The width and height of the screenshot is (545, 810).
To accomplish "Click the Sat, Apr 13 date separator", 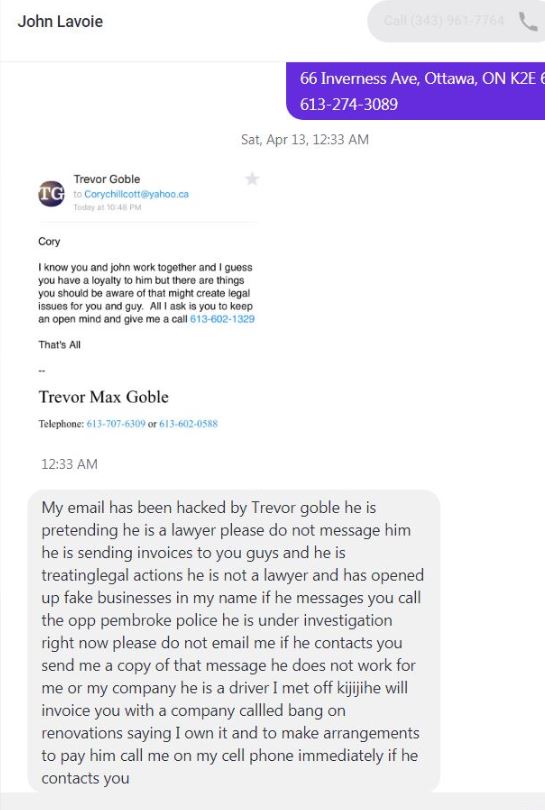I will click(305, 139).
